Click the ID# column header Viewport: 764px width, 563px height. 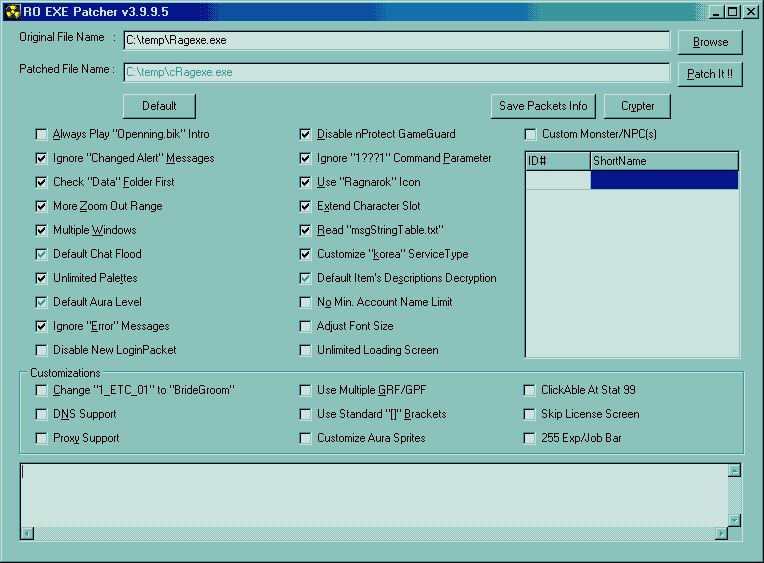558,161
